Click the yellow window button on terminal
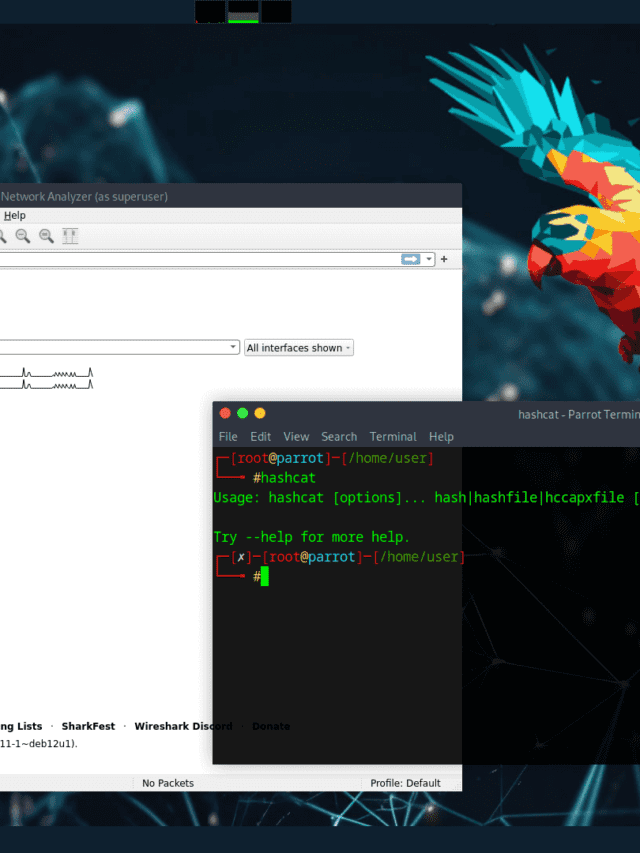This screenshot has width=640, height=853. tap(260, 413)
